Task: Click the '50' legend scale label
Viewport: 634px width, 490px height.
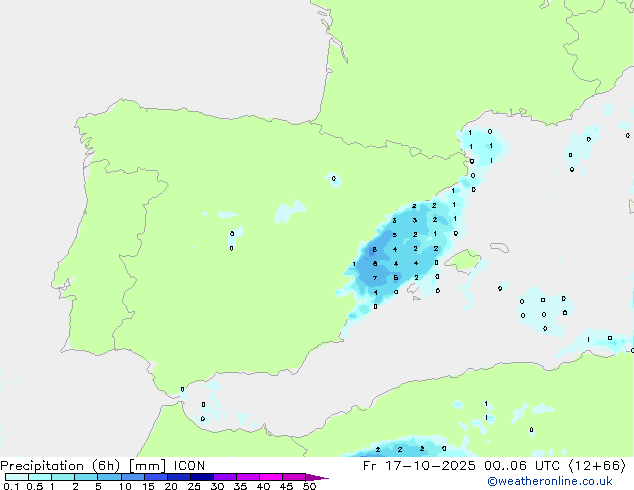Action: coord(309,486)
